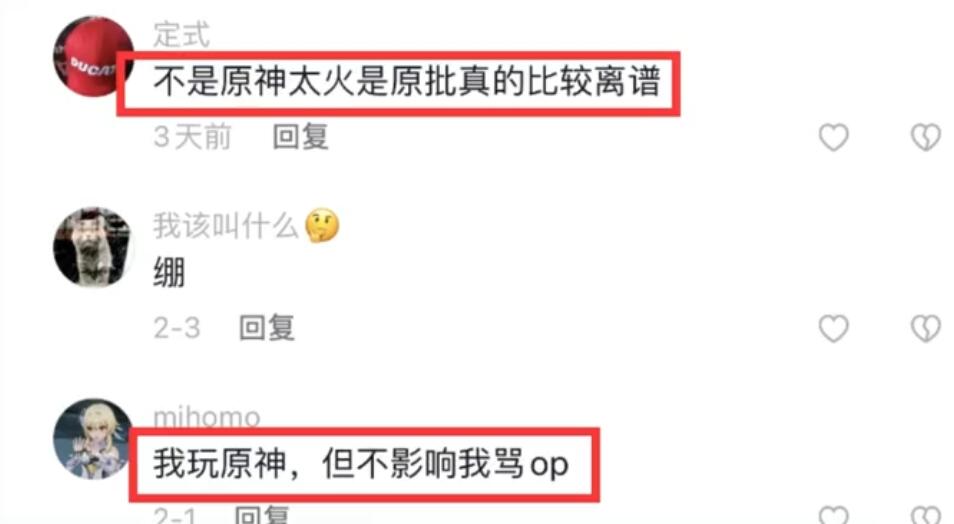Reply to 定式's comment posted 3天前
Viewport: 954px width, 524px height.
click(301, 136)
